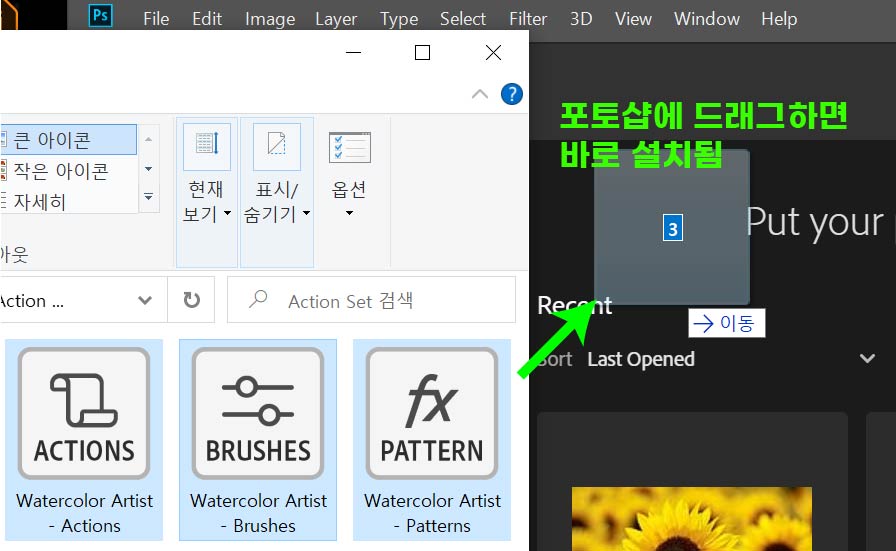Open the File menu in Photoshop
Screen dimensions: 896x551
pyautogui.click(x=156, y=19)
